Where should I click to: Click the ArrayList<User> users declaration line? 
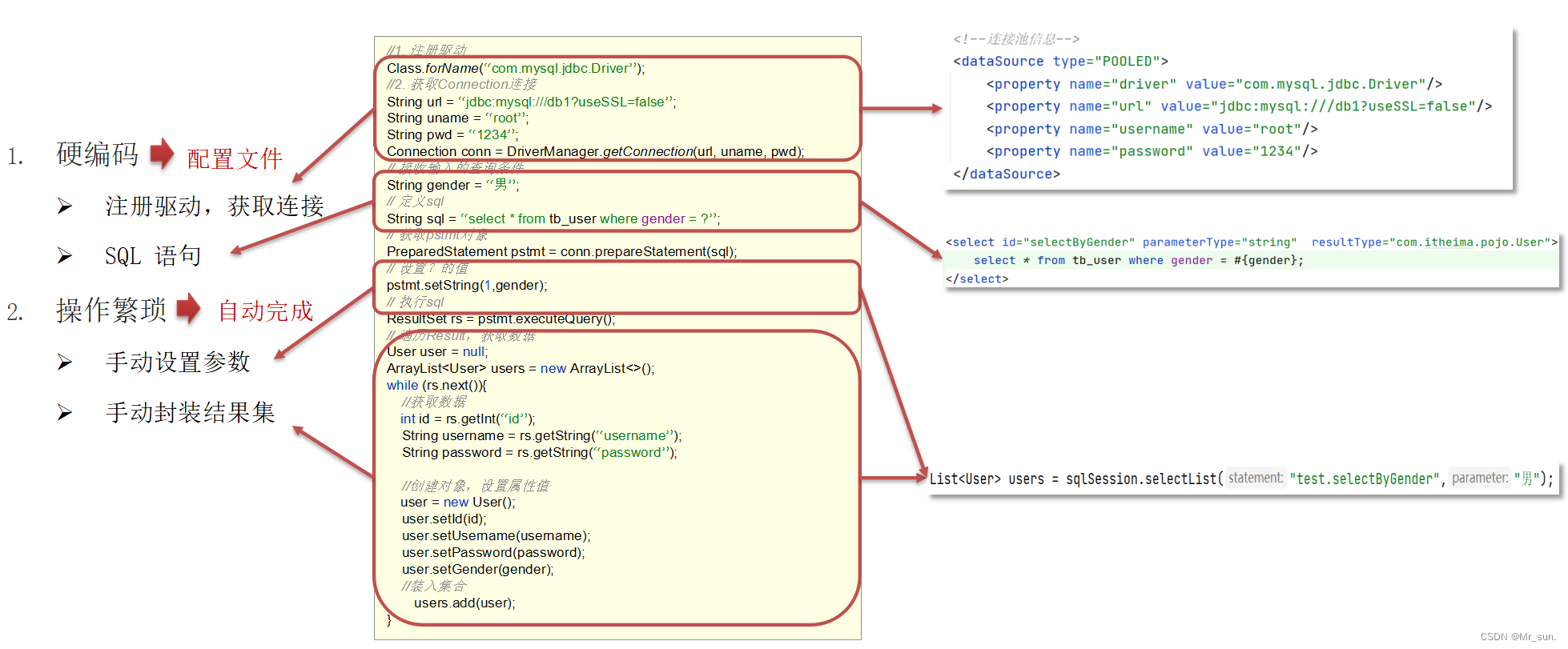pyautogui.click(x=521, y=368)
